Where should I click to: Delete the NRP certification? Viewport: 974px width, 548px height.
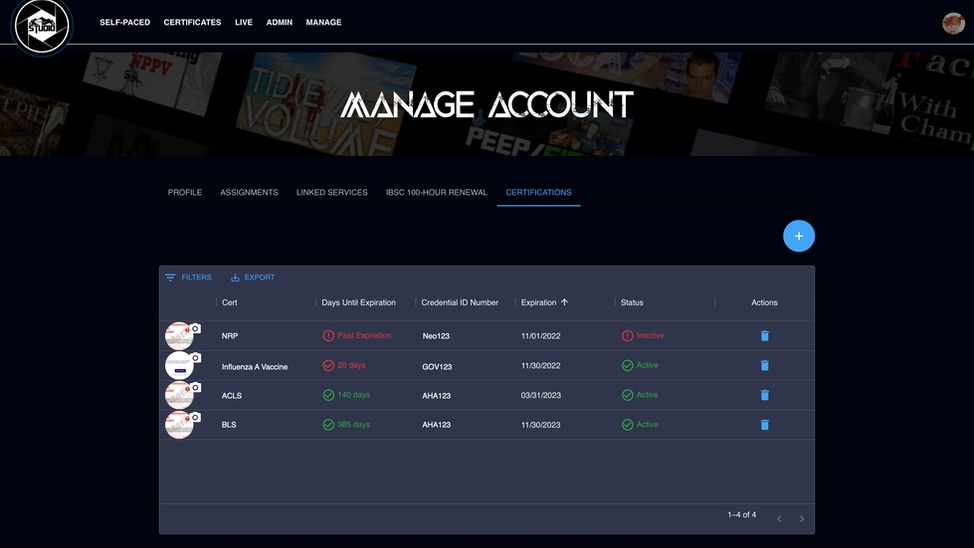coord(765,336)
